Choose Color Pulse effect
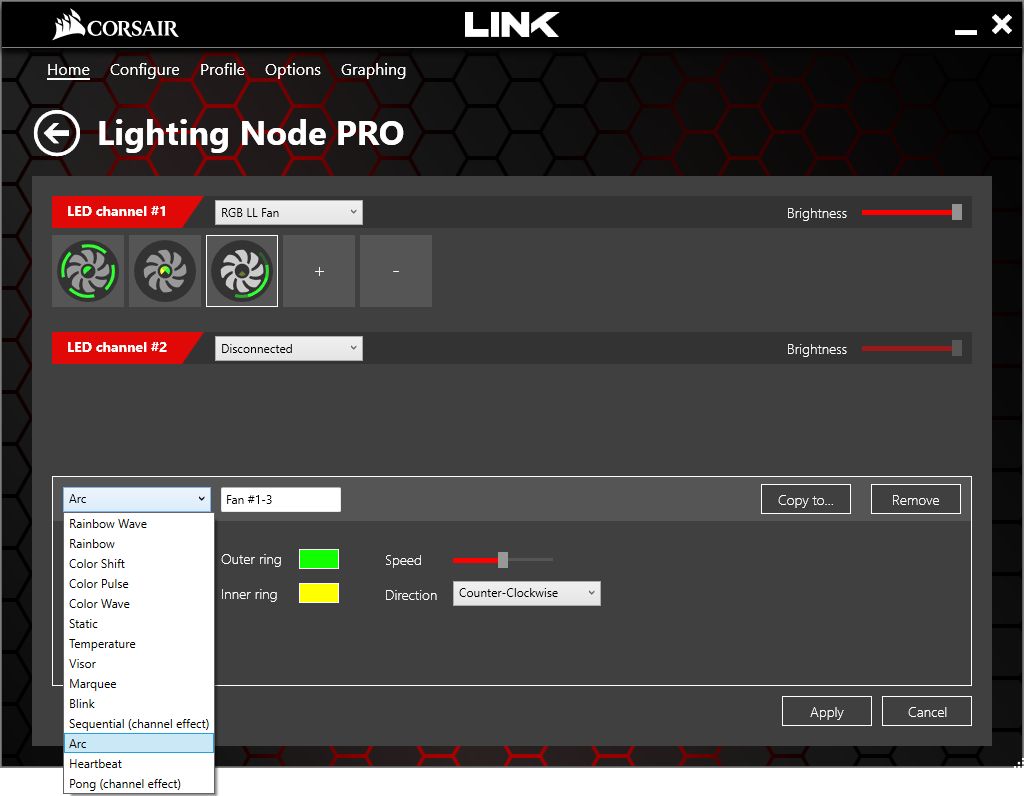This screenshot has width=1024, height=796. pos(139,584)
